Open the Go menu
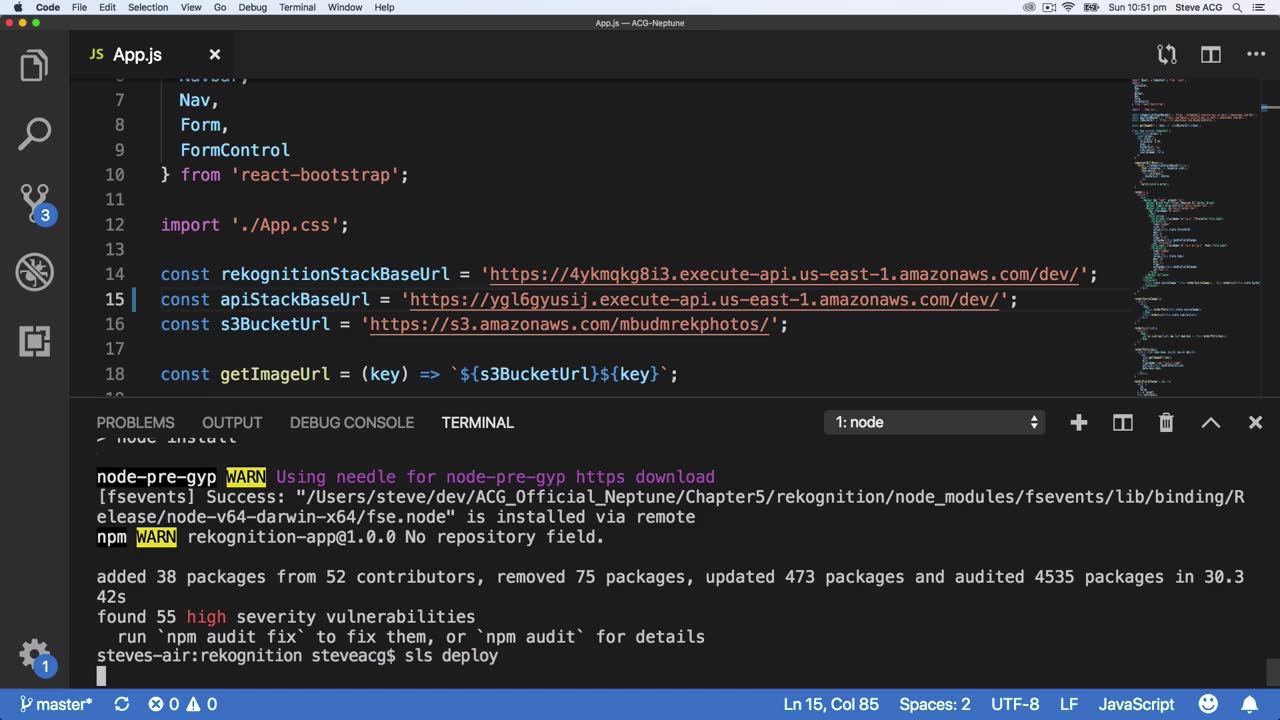Screen dimensions: 1280x720 pyautogui.click(x=220, y=7)
